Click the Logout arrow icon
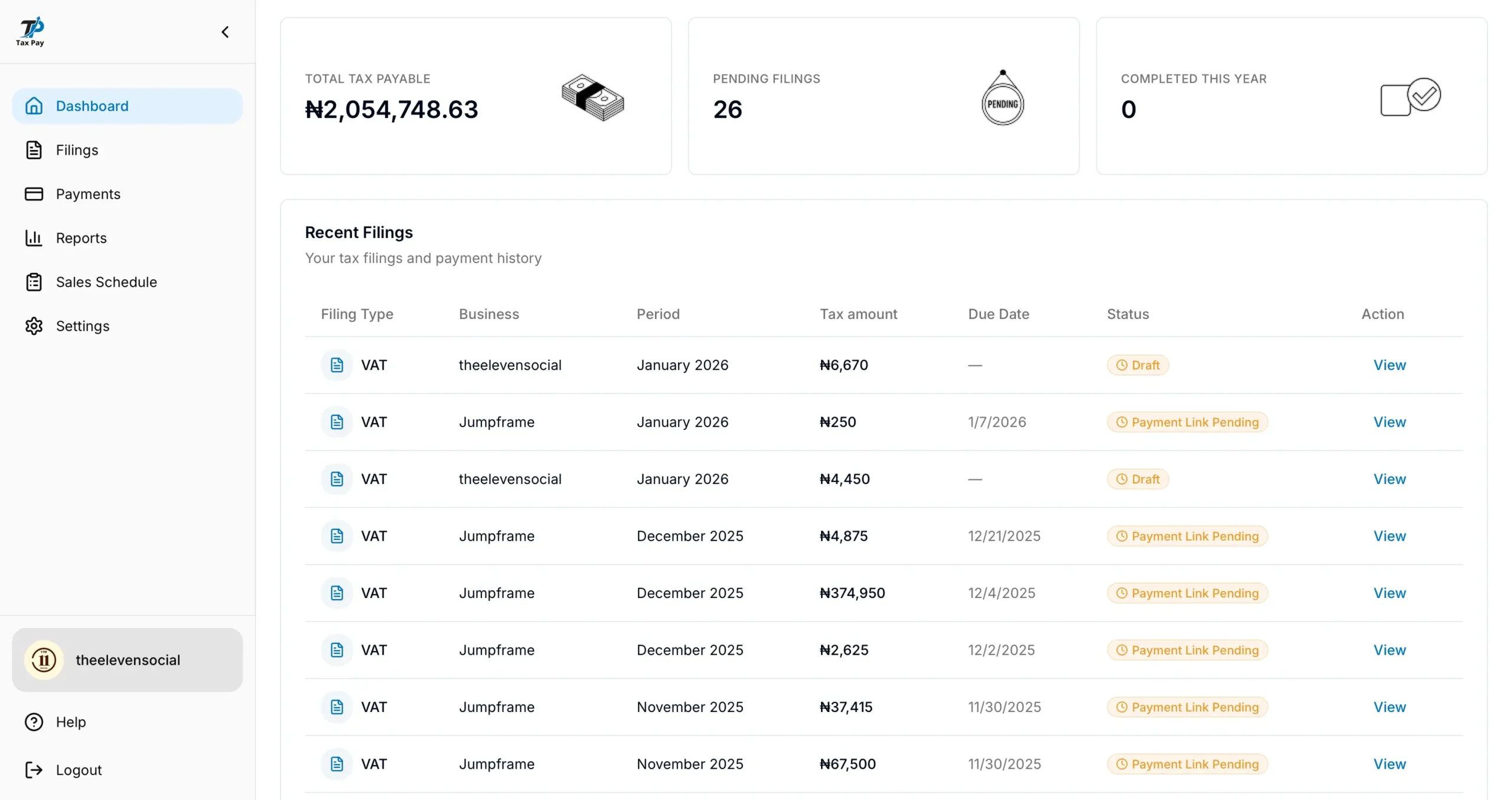Screen dimensions: 1512x800 coord(34,770)
